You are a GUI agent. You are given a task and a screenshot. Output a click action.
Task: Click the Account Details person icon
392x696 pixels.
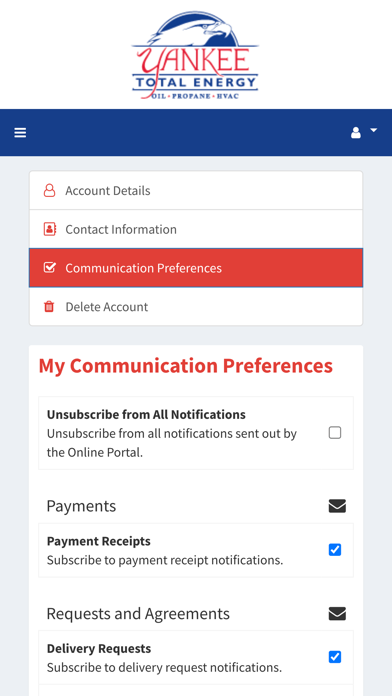point(49,190)
